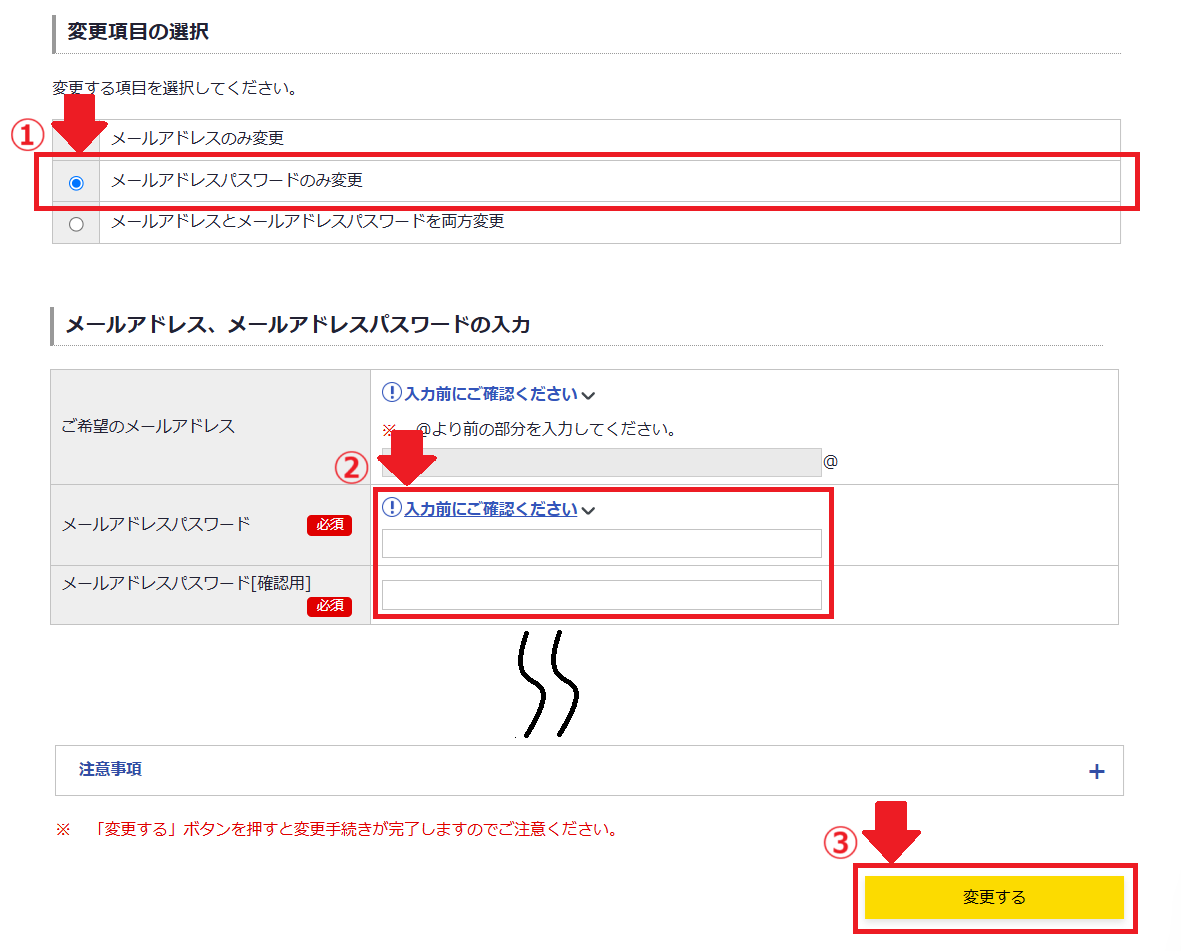Open 入力前にご確認ください link in the email address row
The width and height of the screenshot is (1181, 951).
point(490,393)
